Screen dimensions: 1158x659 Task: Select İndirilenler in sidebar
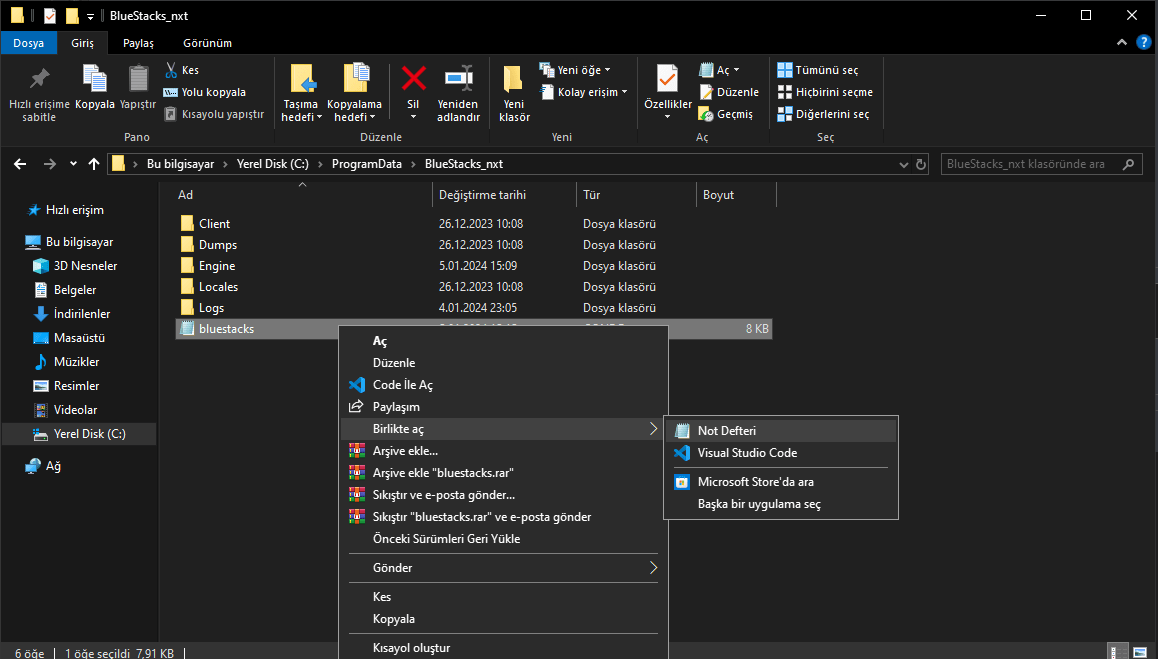tap(81, 314)
